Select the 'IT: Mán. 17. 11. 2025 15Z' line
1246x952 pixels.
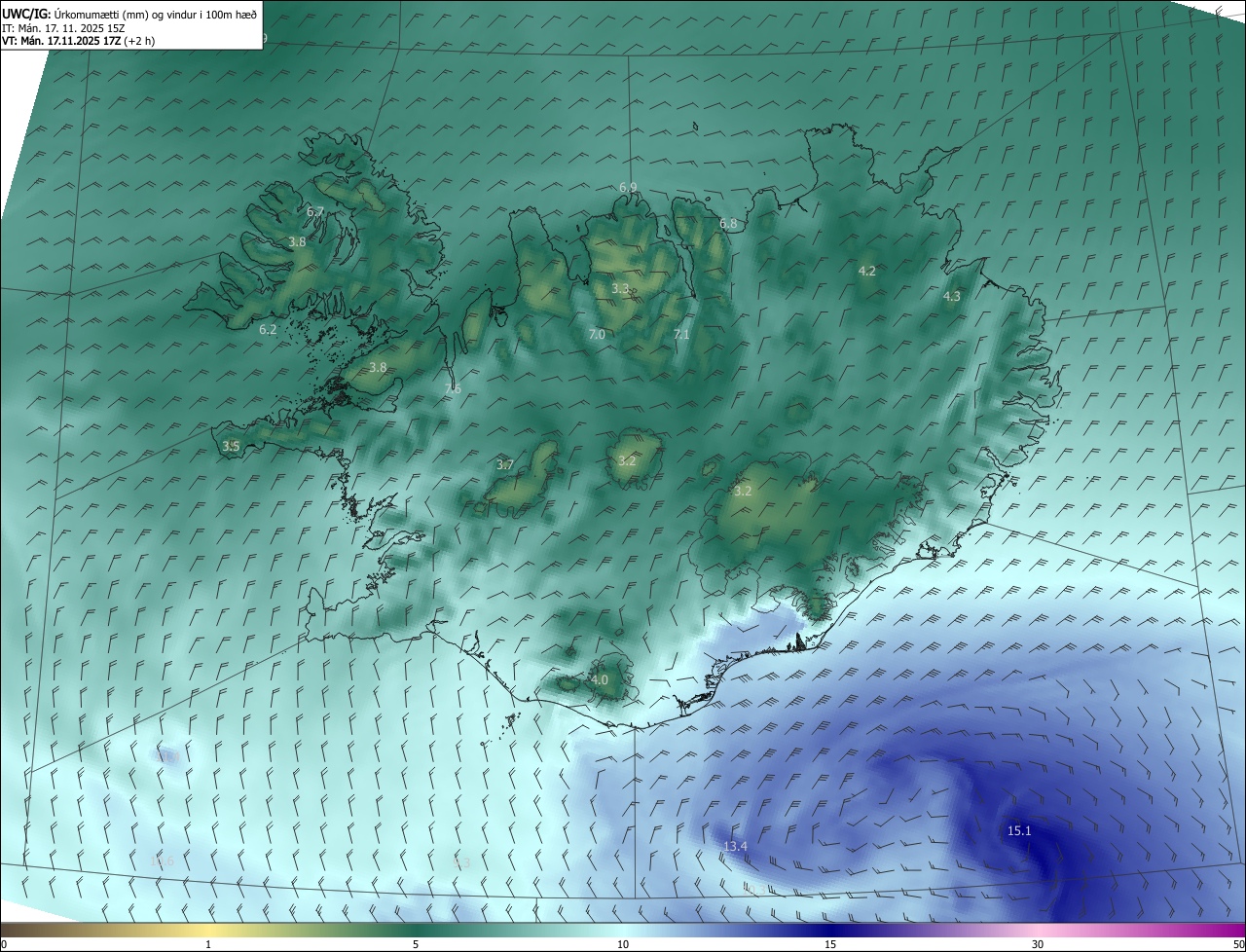point(64,28)
